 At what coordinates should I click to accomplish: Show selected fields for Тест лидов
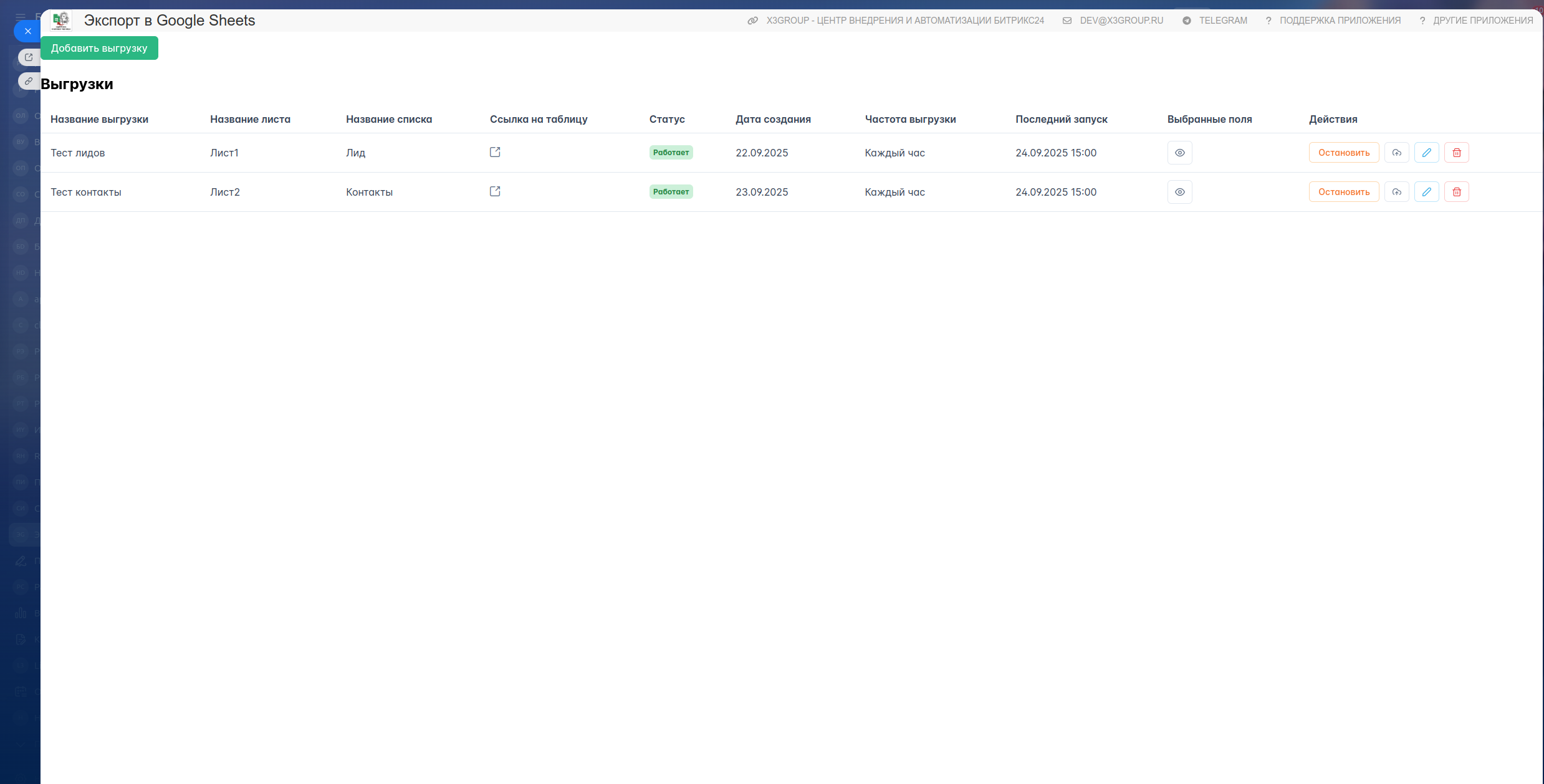click(1179, 153)
